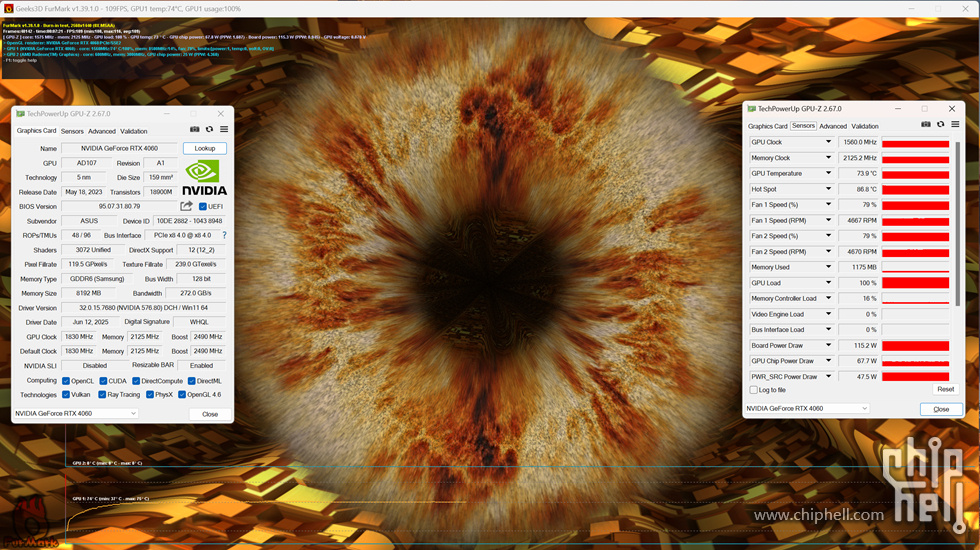Open the hamburger menu in left GPU-Z window

pyautogui.click(x=224, y=129)
